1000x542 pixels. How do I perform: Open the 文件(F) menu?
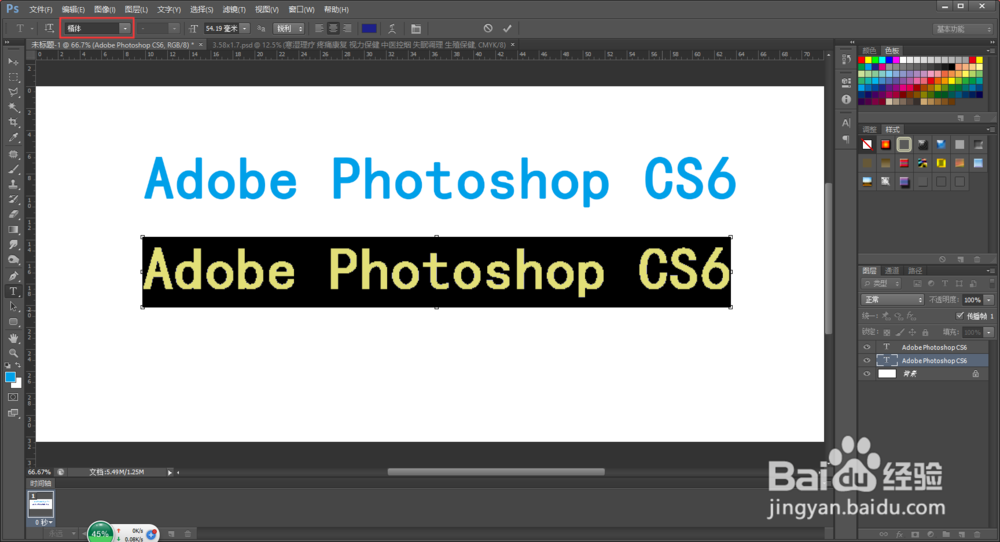pos(41,10)
